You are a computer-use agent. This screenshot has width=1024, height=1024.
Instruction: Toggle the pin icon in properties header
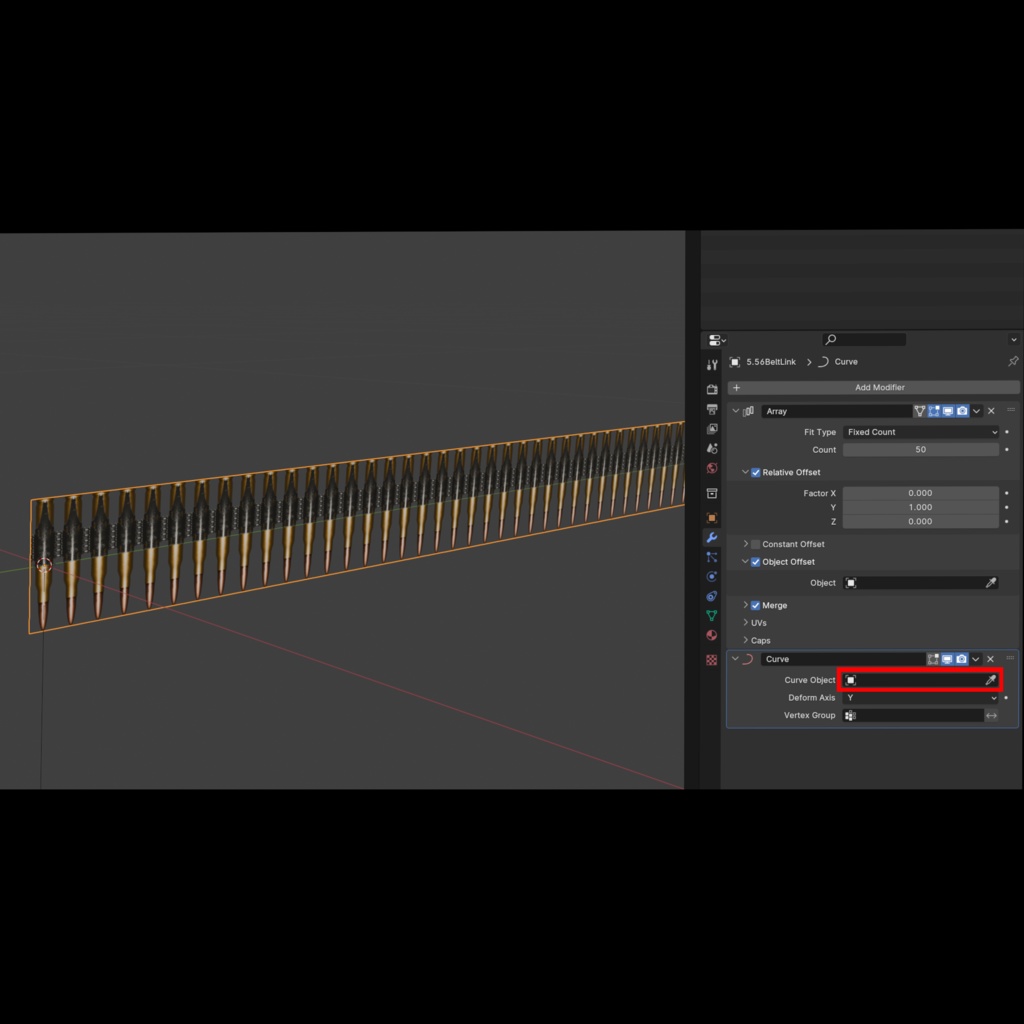point(1013,361)
